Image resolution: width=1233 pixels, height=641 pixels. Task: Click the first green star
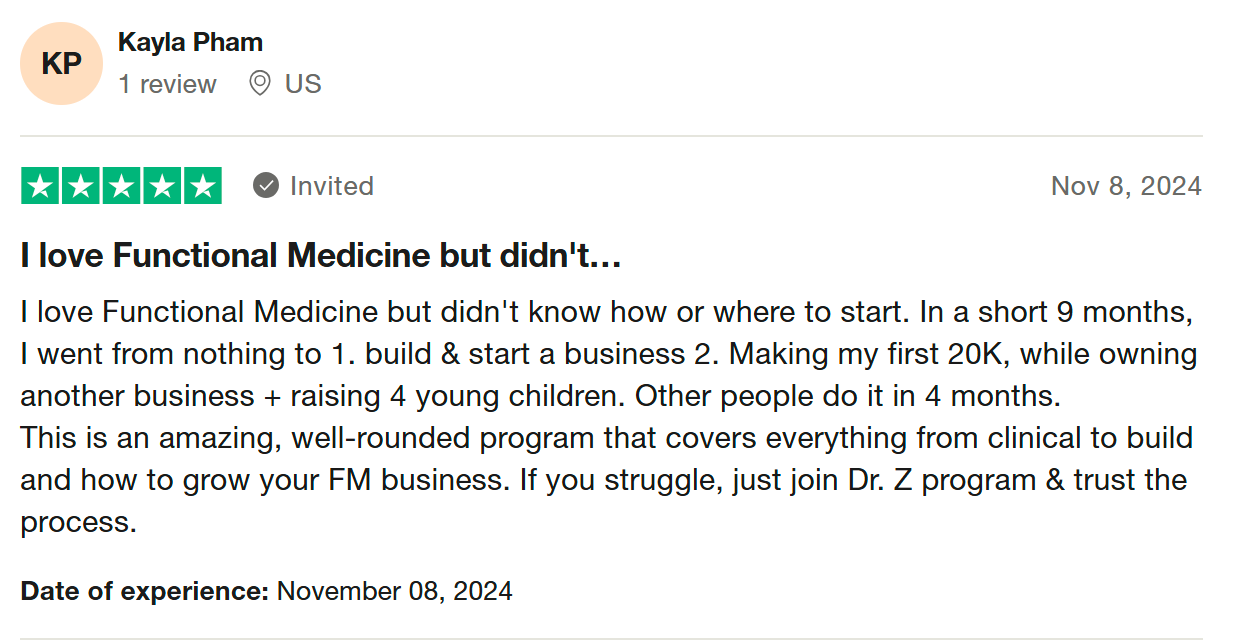point(40,186)
